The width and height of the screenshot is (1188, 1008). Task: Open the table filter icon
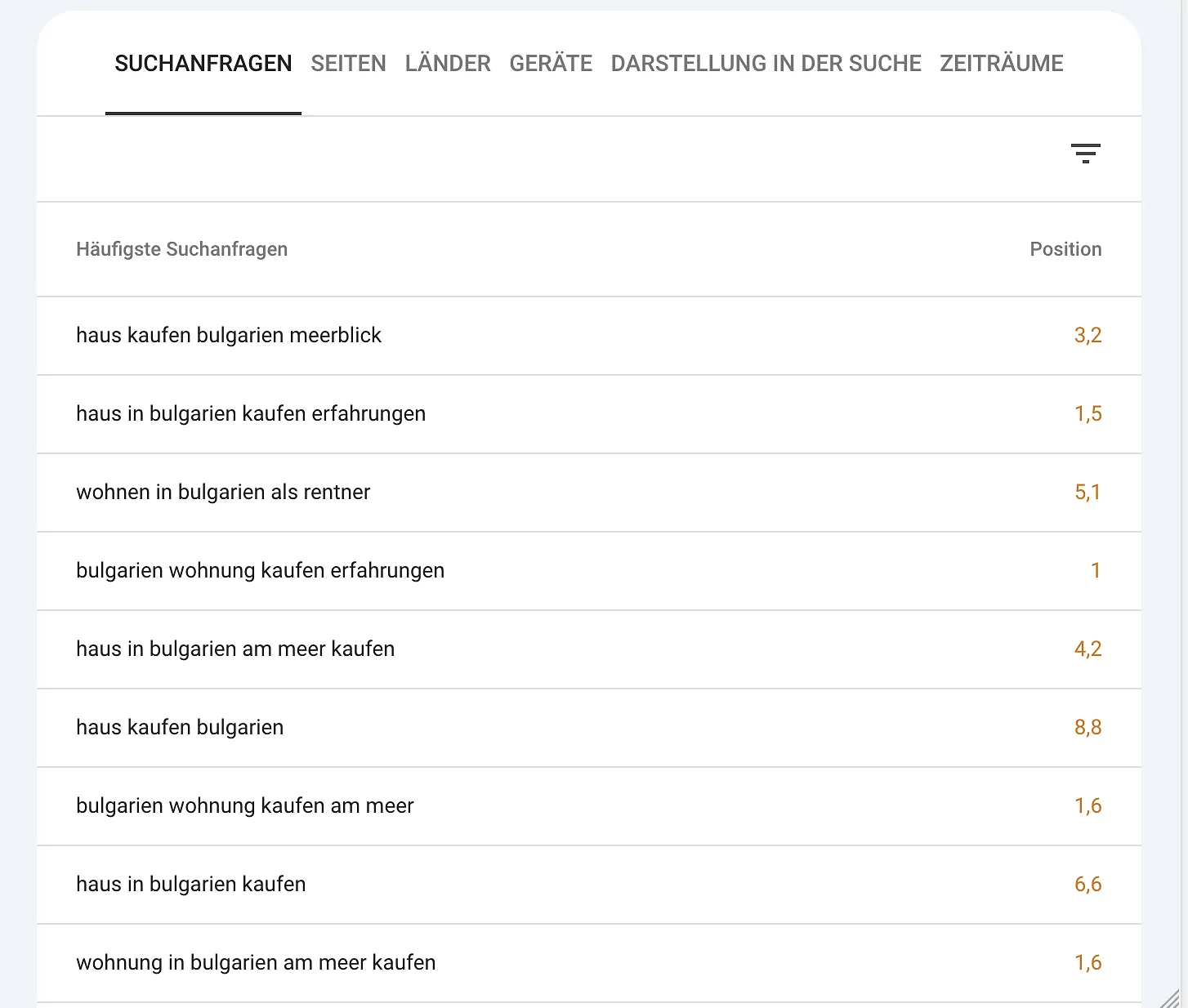point(1085,154)
